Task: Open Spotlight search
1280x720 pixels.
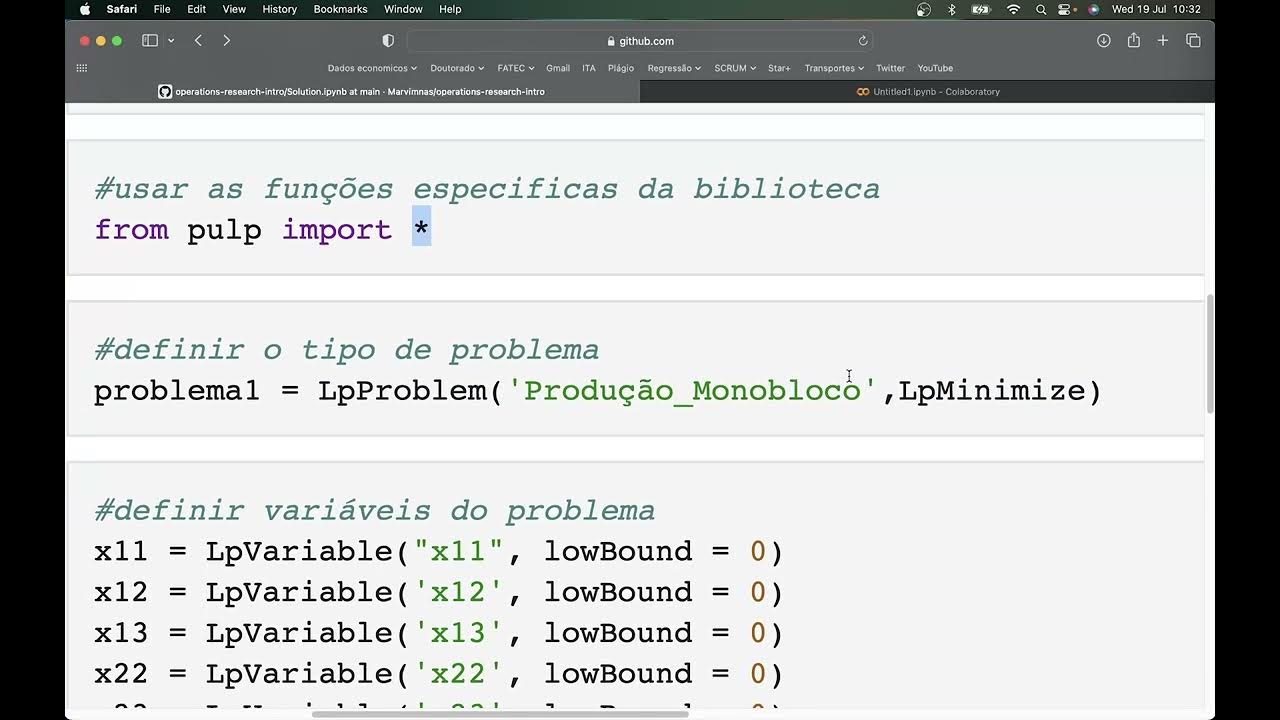Action: [x=1041, y=9]
